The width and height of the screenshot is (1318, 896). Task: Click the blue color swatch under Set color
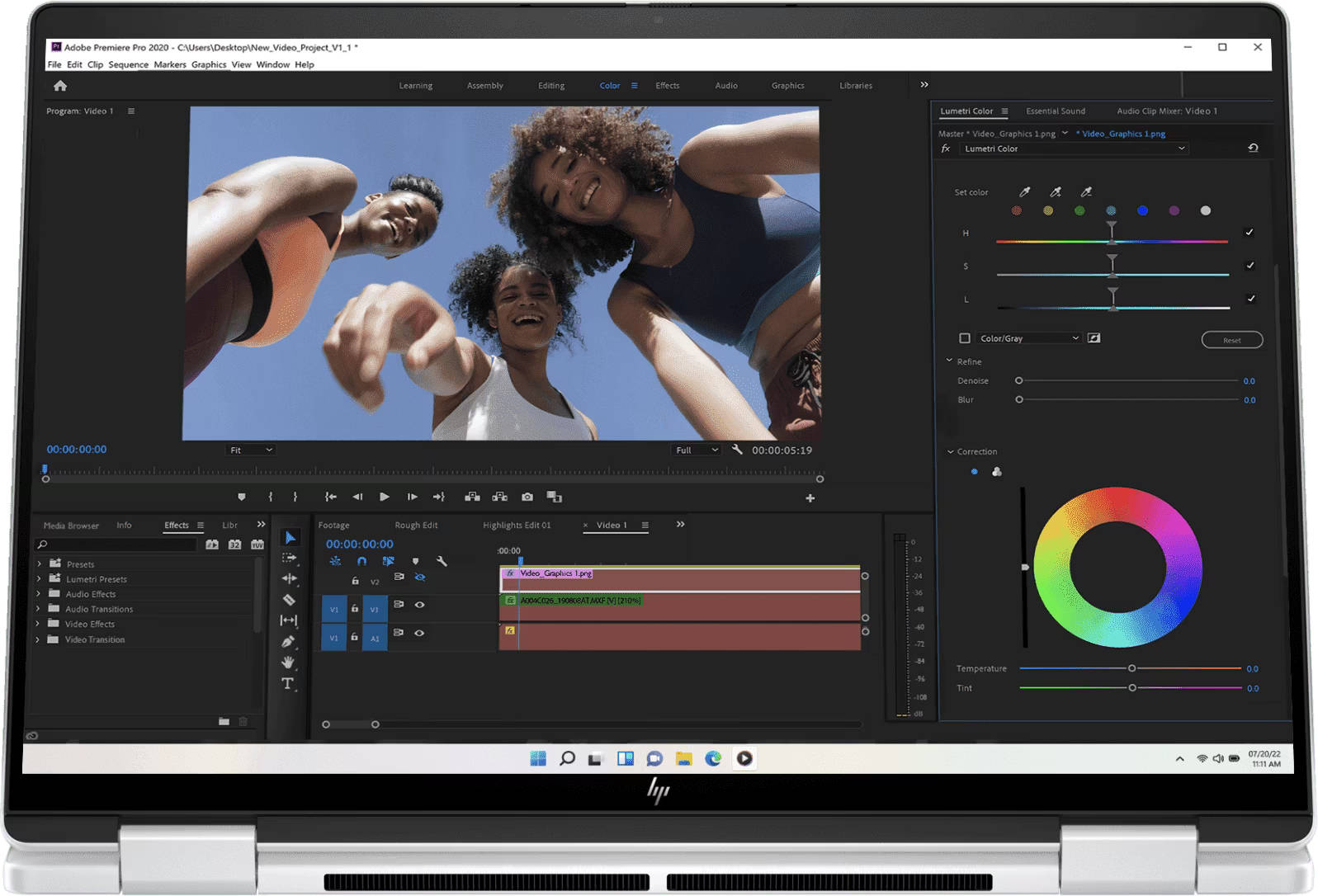click(x=1142, y=211)
